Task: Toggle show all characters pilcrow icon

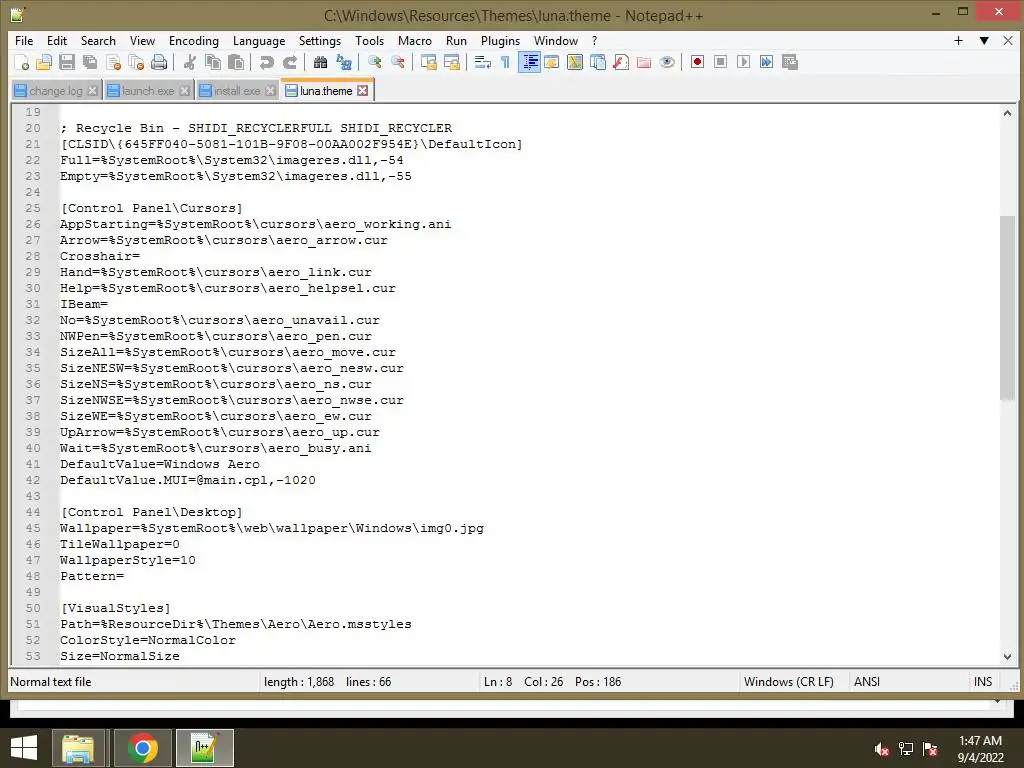Action: (x=505, y=62)
